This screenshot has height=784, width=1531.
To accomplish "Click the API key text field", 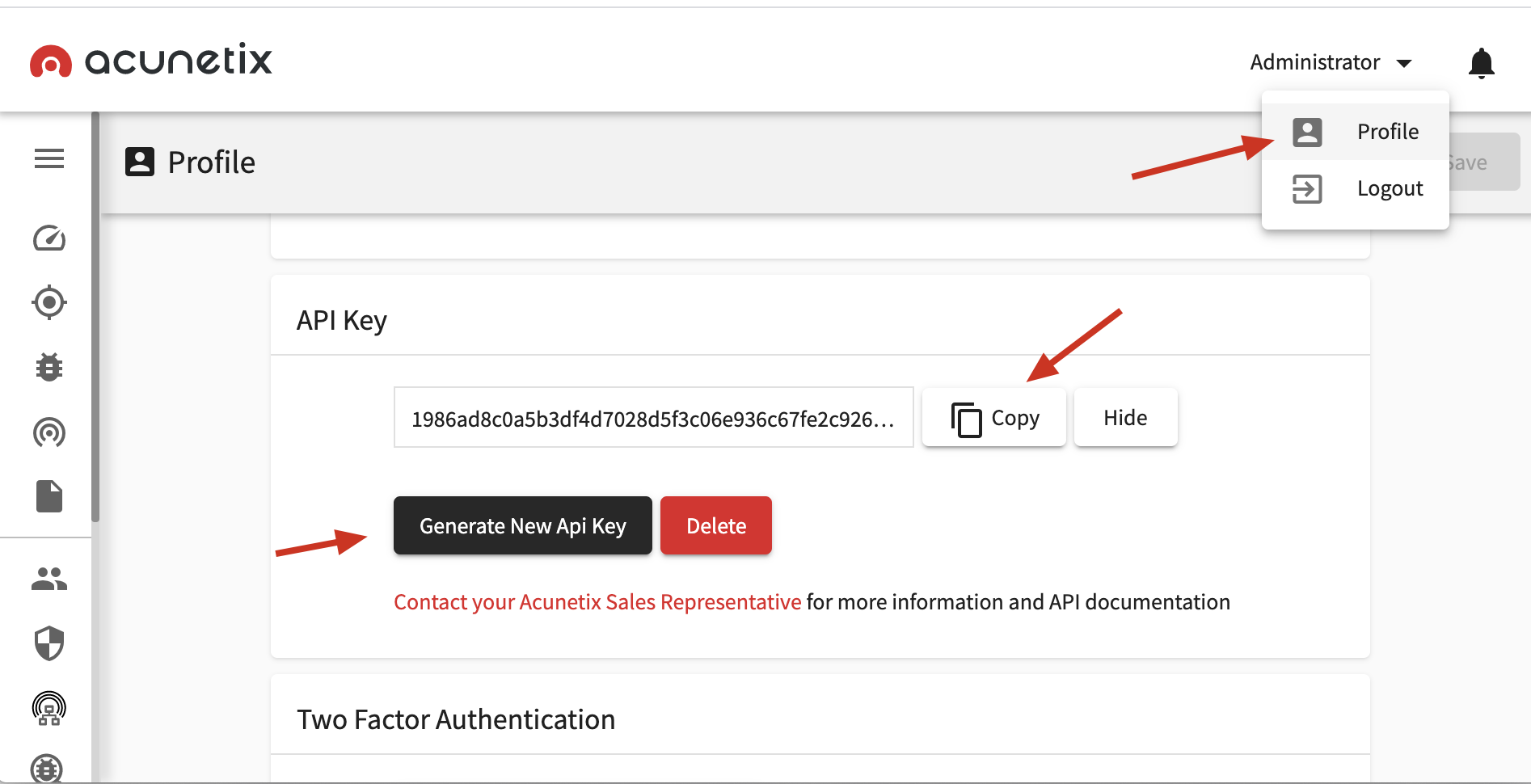I will pyautogui.click(x=654, y=417).
